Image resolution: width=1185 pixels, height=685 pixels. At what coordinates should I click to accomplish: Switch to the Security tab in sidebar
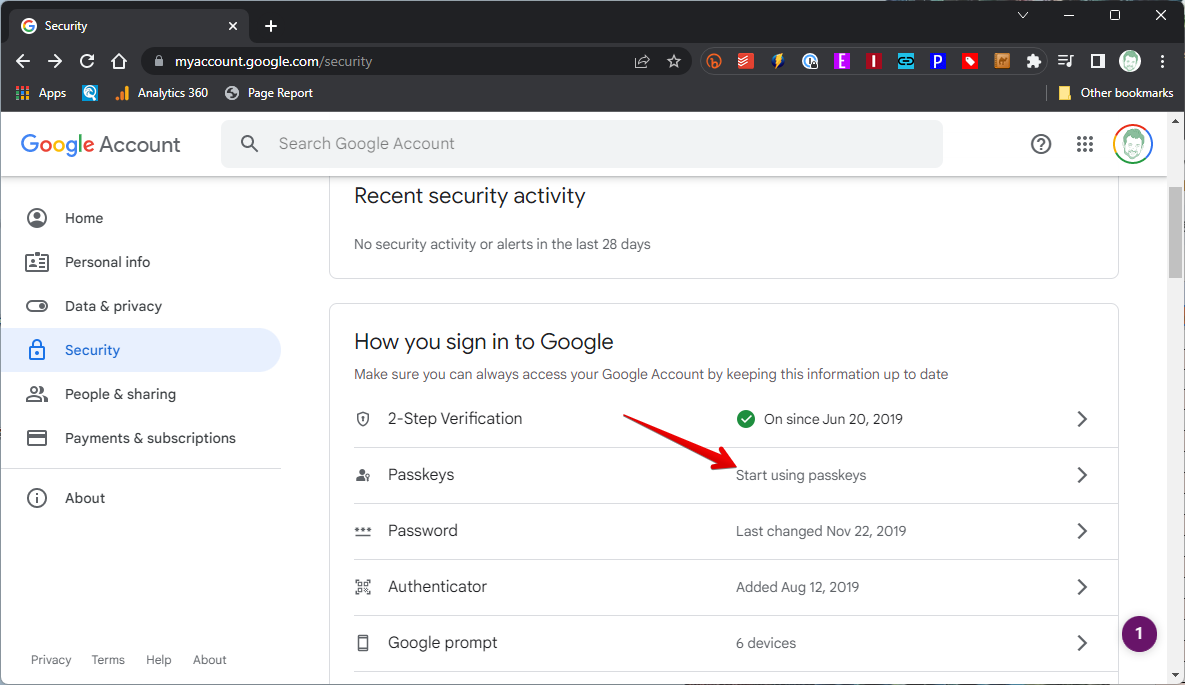(93, 350)
